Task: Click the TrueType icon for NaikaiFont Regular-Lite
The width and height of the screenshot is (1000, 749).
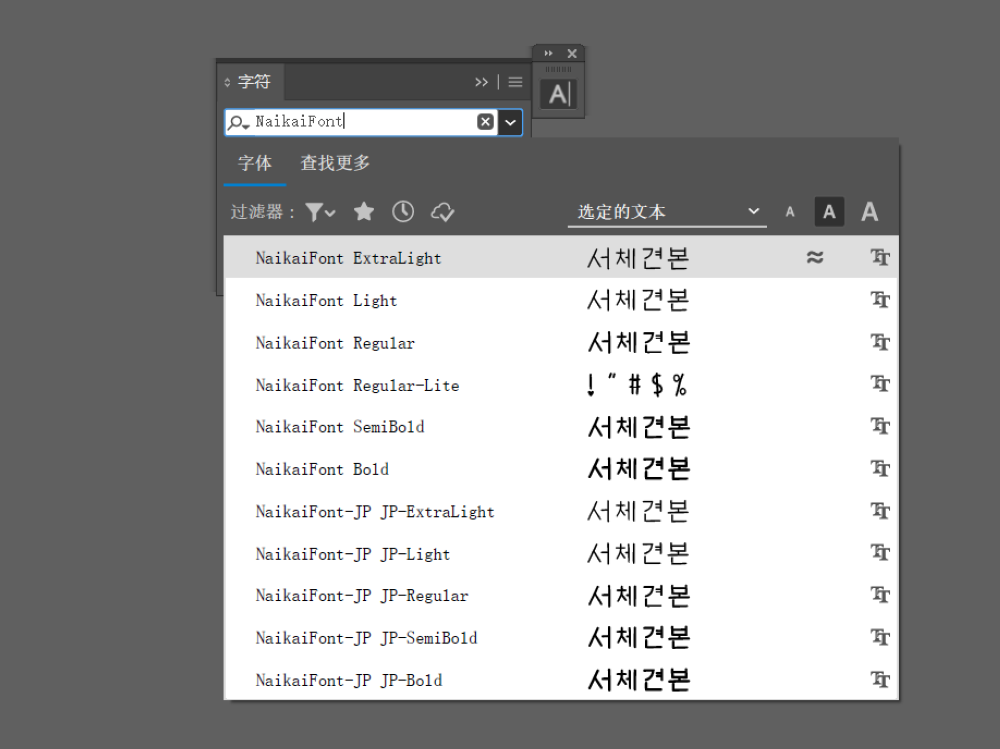Action: (880, 383)
